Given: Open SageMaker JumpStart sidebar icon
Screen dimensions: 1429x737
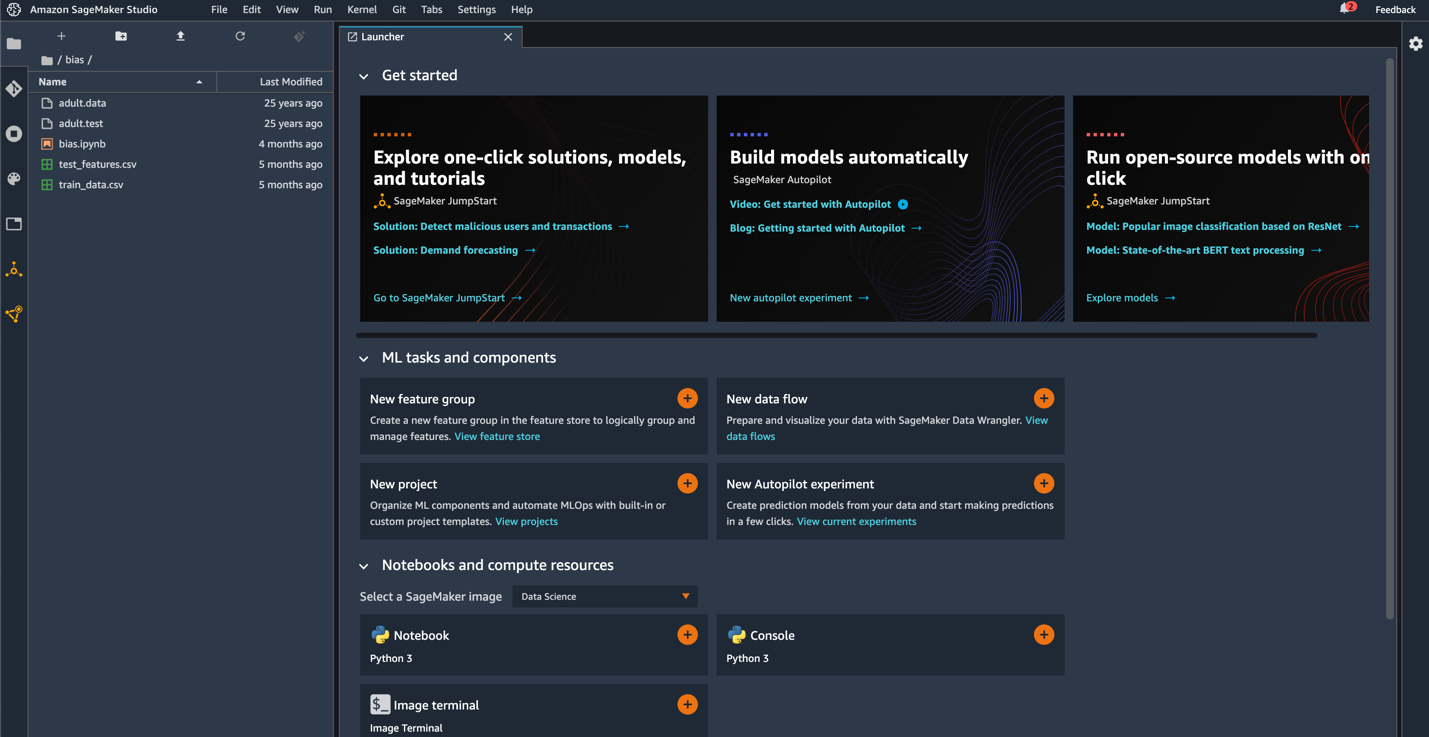Looking at the screenshot, I should tap(14, 270).
